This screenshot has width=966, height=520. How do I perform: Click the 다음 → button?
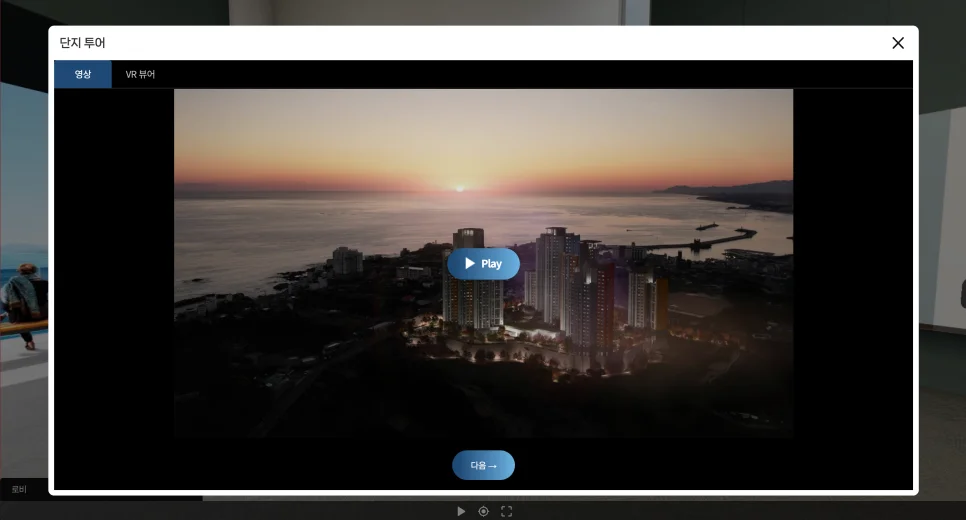click(x=483, y=465)
